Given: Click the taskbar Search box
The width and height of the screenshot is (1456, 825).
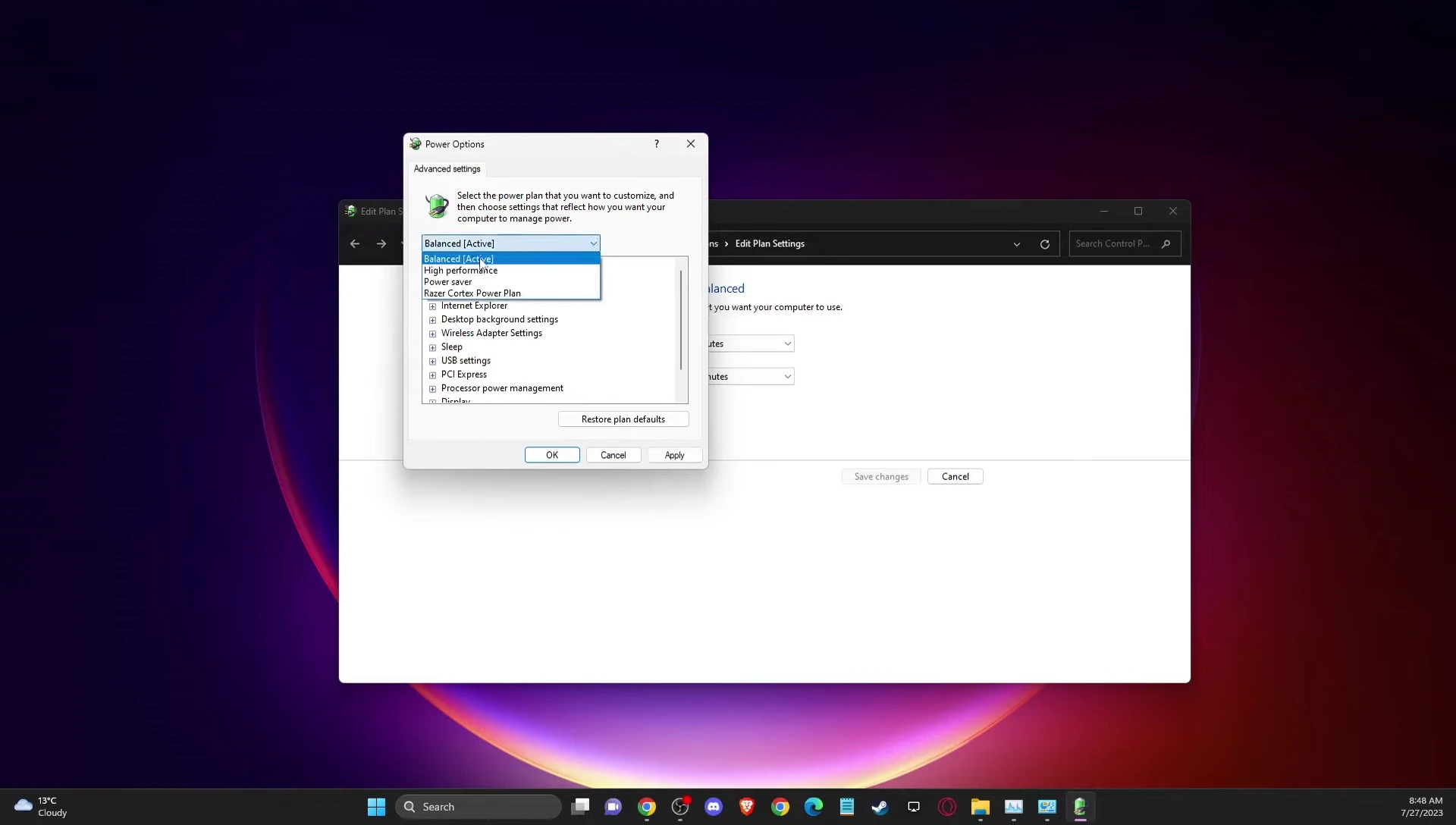Looking at the screenshot, I should point(479,807).
